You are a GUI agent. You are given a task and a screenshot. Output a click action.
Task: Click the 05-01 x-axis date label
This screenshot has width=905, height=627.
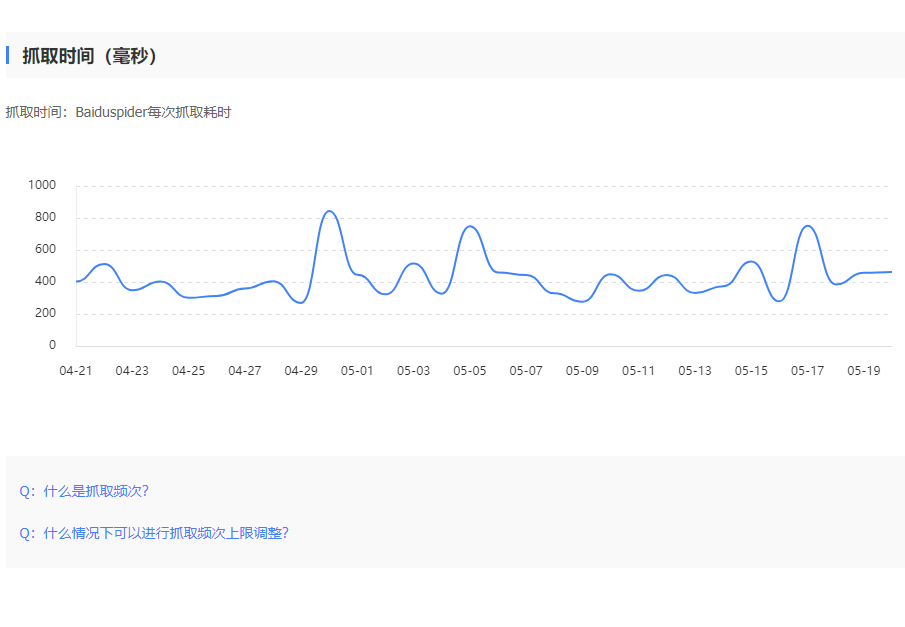pos(357,371)
